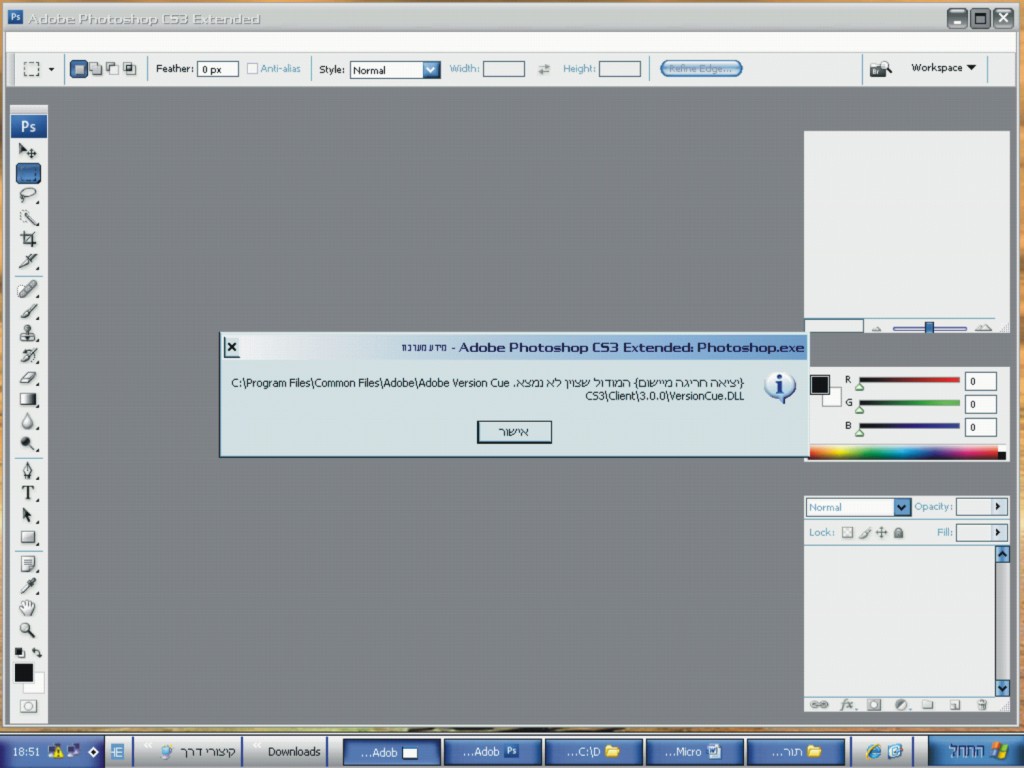
Task: Select the Dodge tool
Action: [27, 444]
